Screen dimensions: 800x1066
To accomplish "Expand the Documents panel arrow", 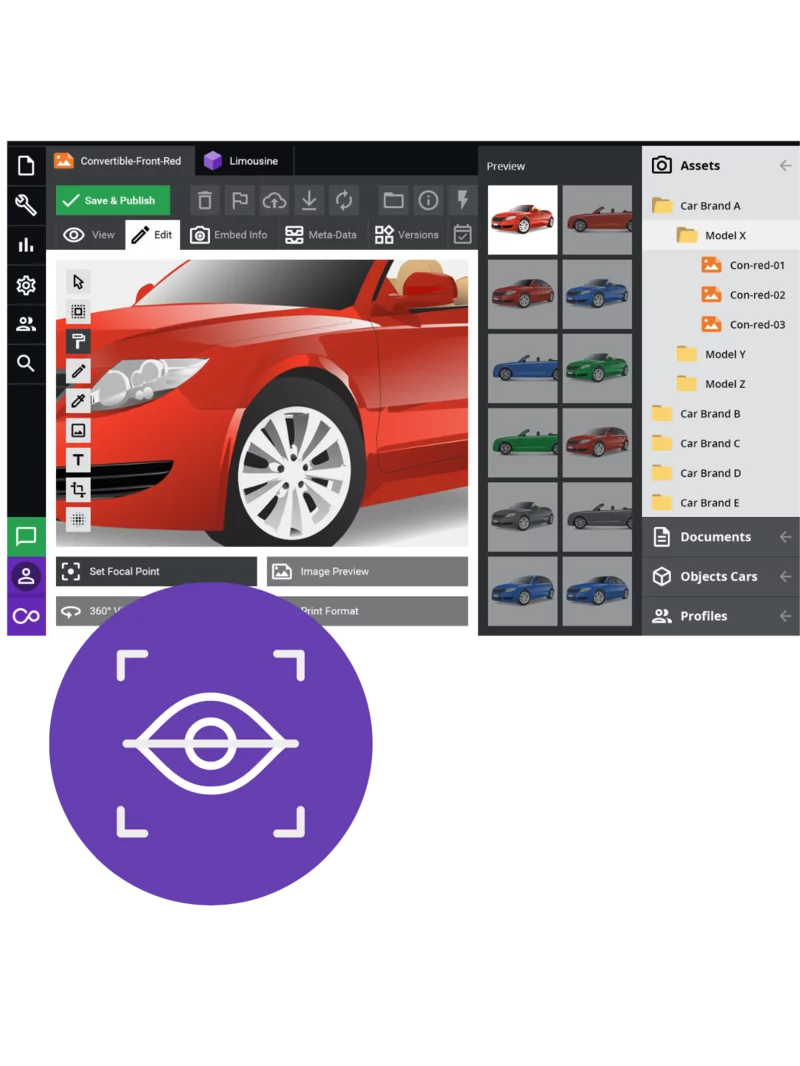I will (x=785, y=537).
